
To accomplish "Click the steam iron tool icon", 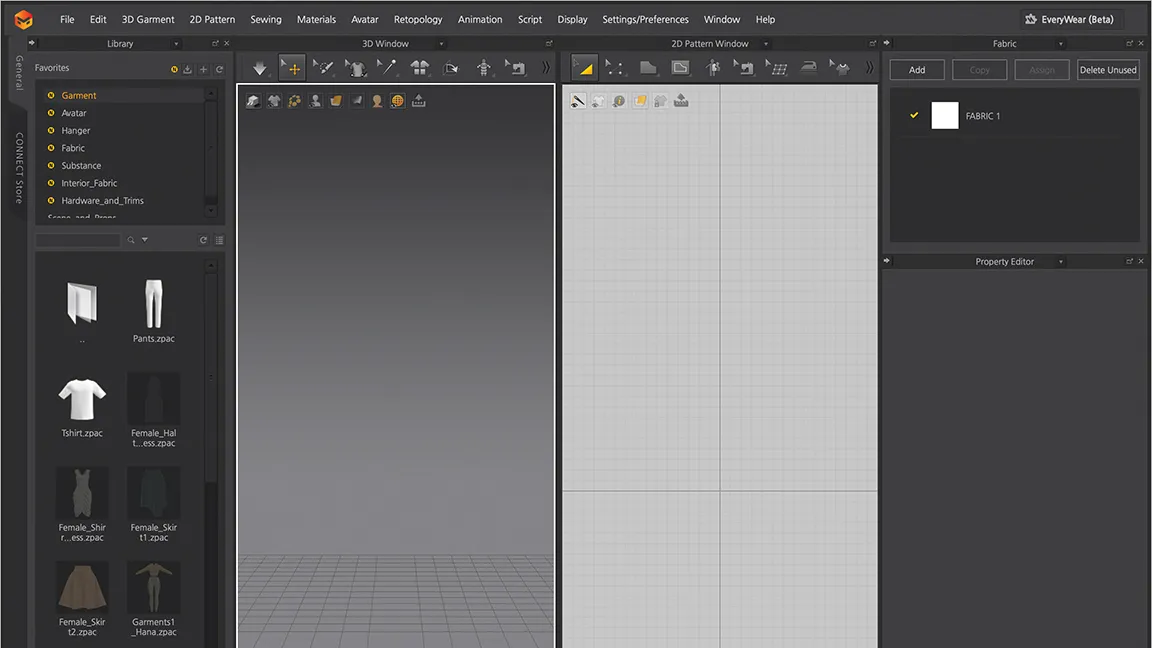I will coord(808,66).
